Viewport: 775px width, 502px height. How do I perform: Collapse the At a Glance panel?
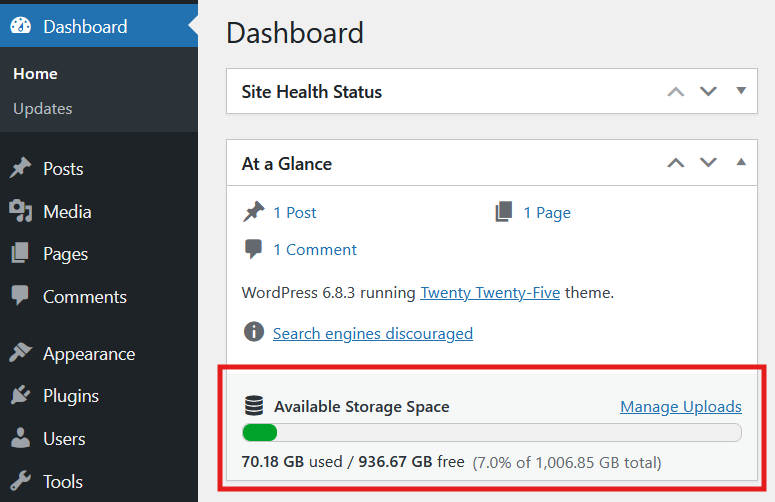click(x=741, y=163)
